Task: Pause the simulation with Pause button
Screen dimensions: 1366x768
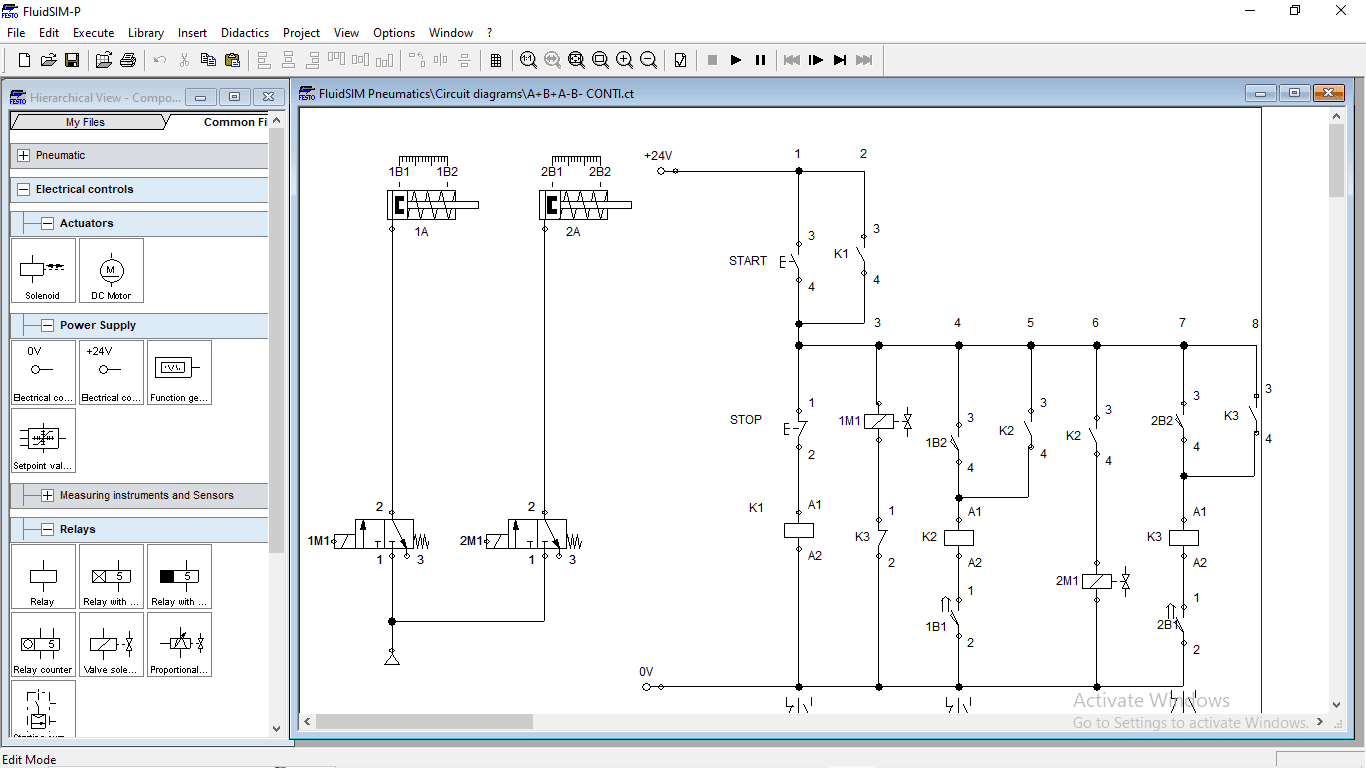Action: [x=760, y=60]
